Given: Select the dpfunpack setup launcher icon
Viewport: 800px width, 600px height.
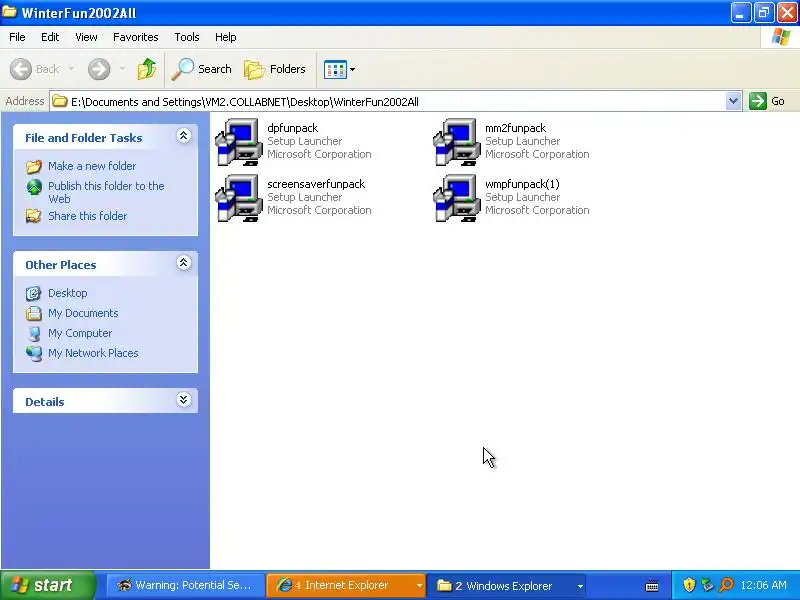Looking at the screenshot, I should pyautogui.click(x=239, y=142).
